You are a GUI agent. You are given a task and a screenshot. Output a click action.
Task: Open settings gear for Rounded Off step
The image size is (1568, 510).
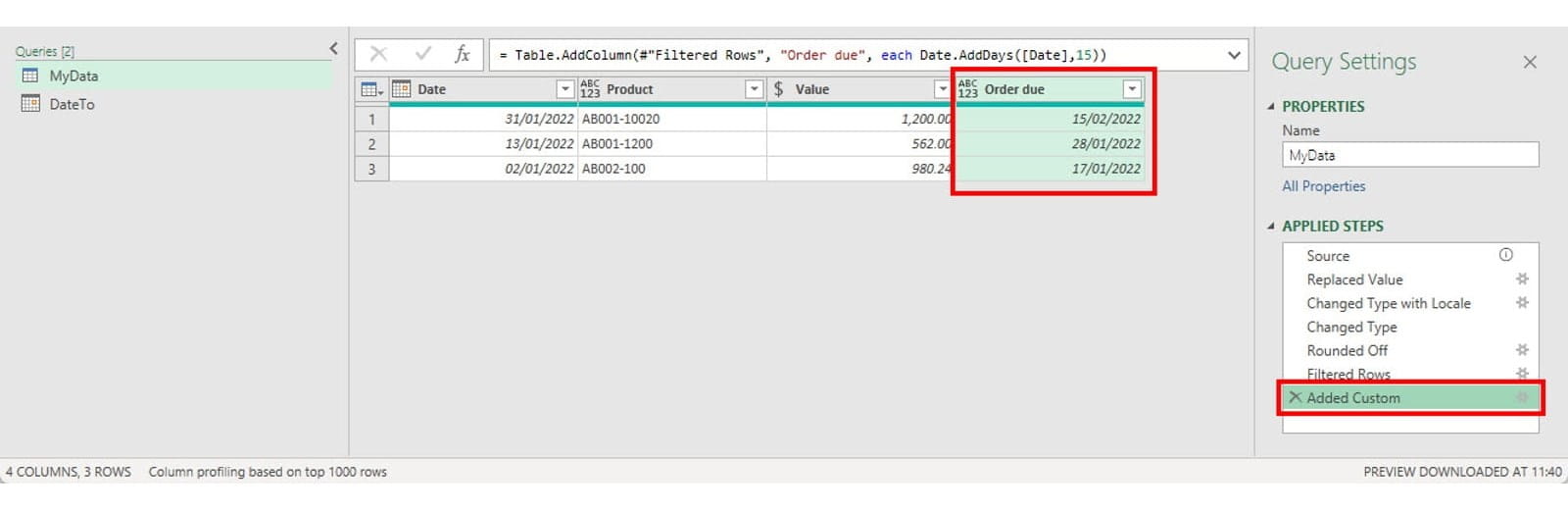tap(1522, 350)
